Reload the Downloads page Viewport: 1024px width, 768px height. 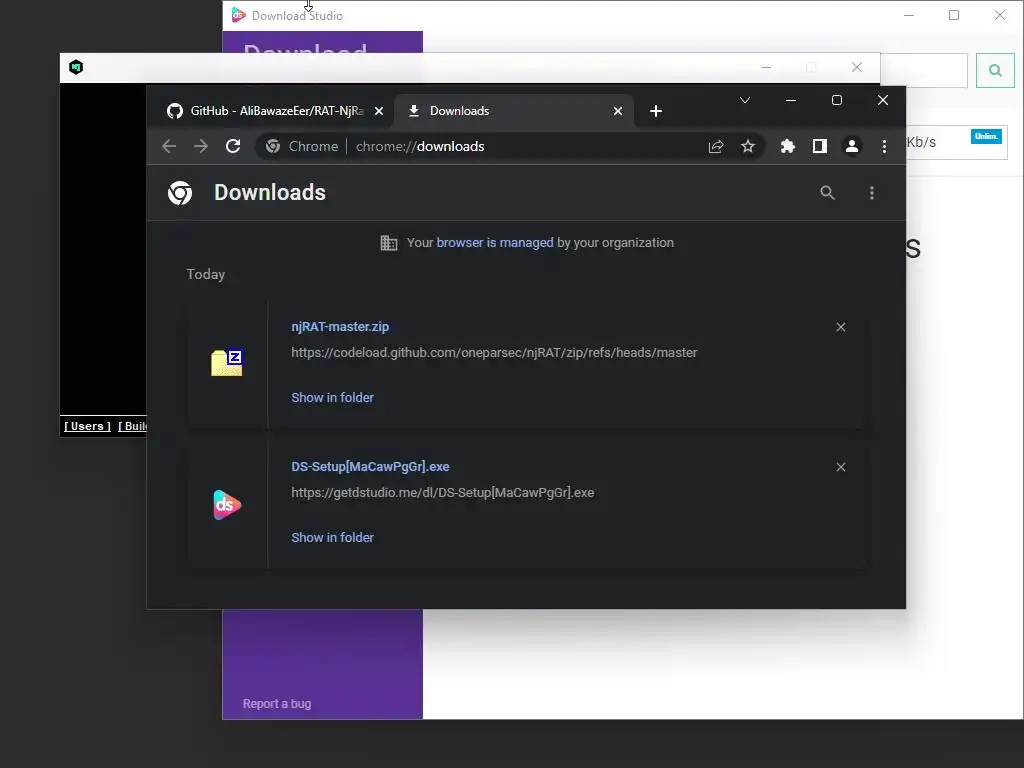coord(233,146)
